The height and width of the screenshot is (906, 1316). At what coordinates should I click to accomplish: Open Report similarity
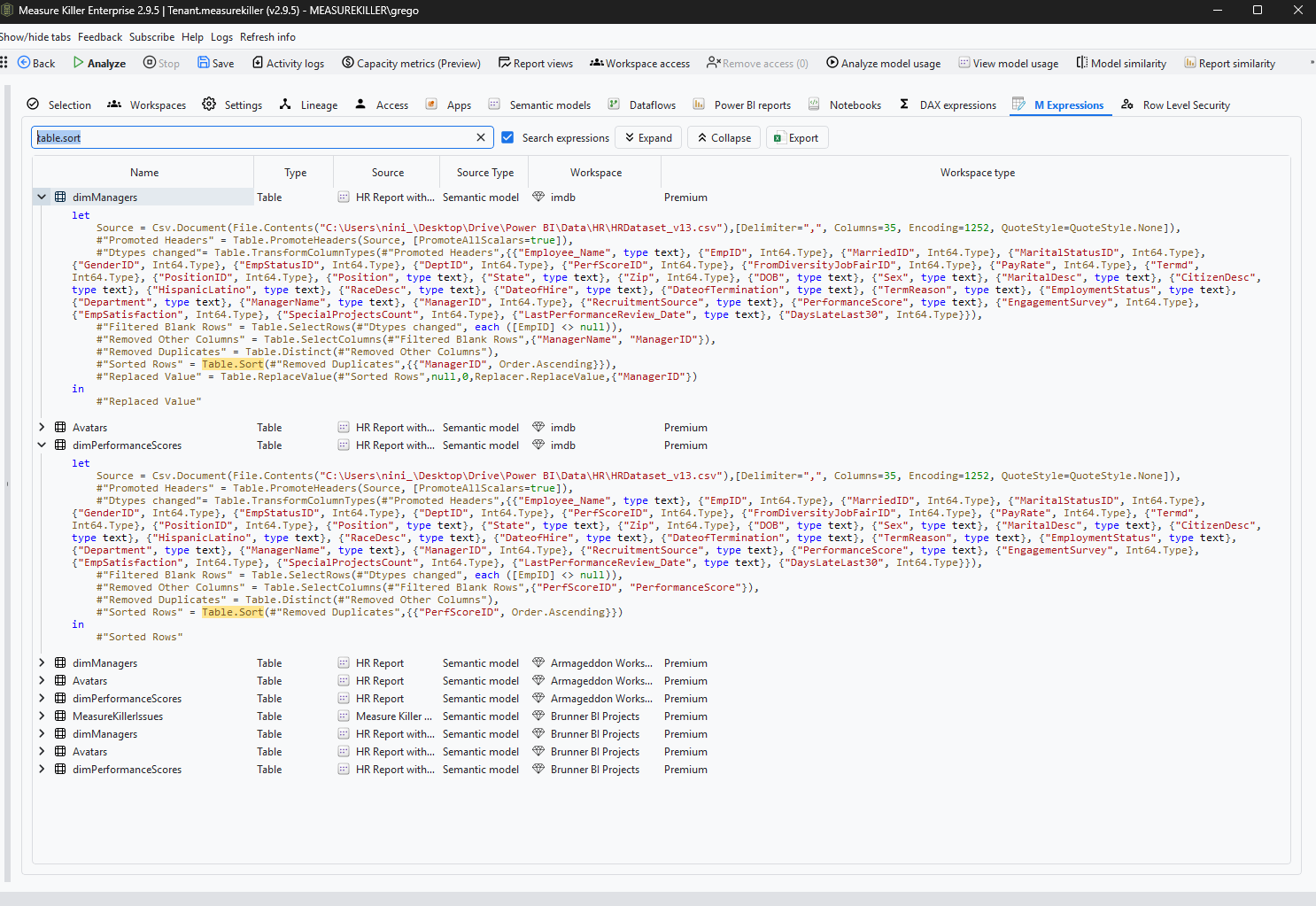coord(1229,63)
